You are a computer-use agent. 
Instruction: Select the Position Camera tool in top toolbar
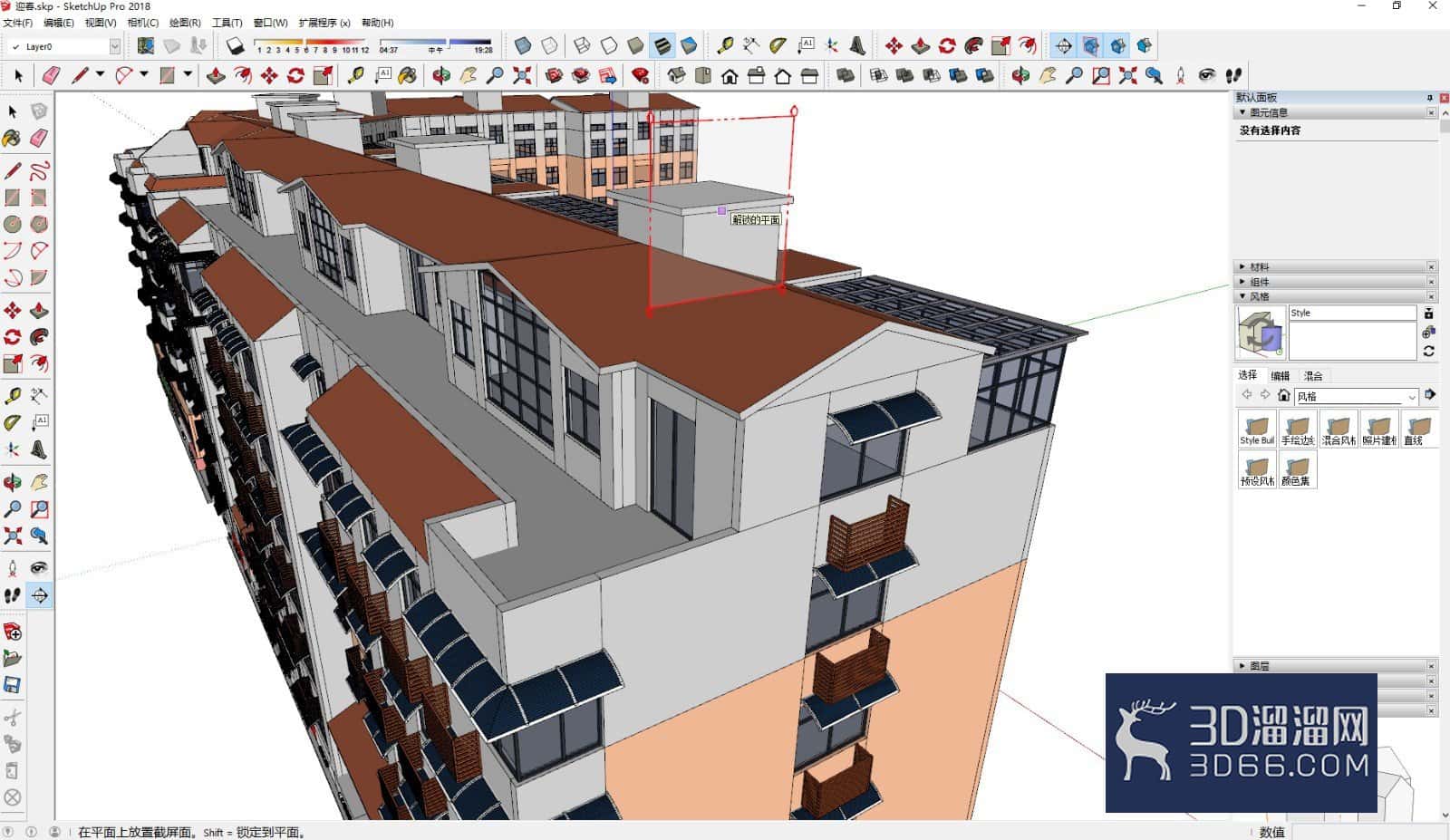(1180, 75)
